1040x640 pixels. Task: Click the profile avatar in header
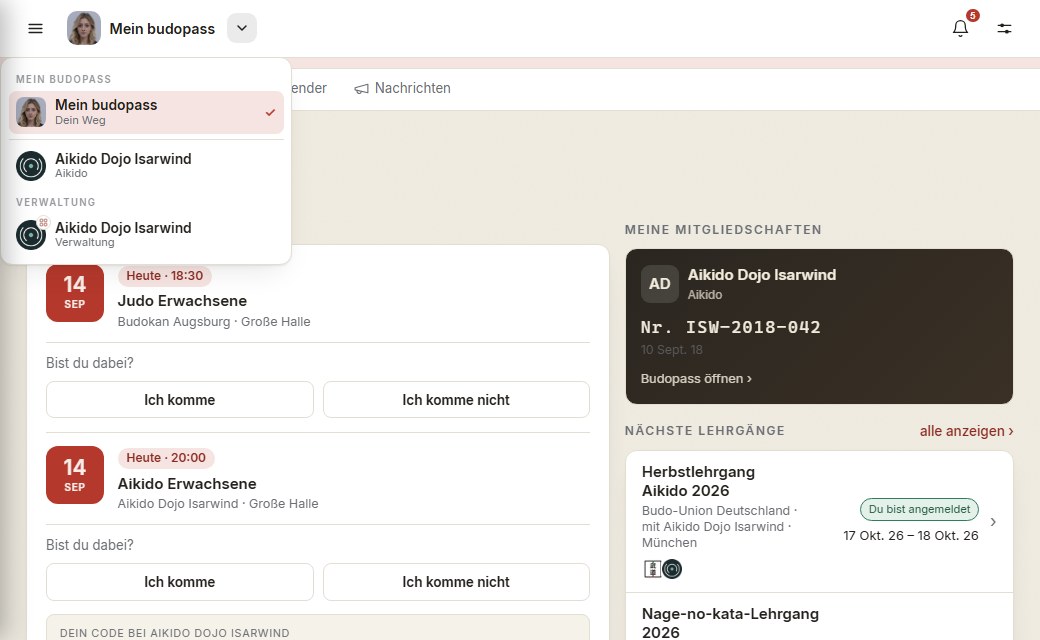[x=84, y=28]
